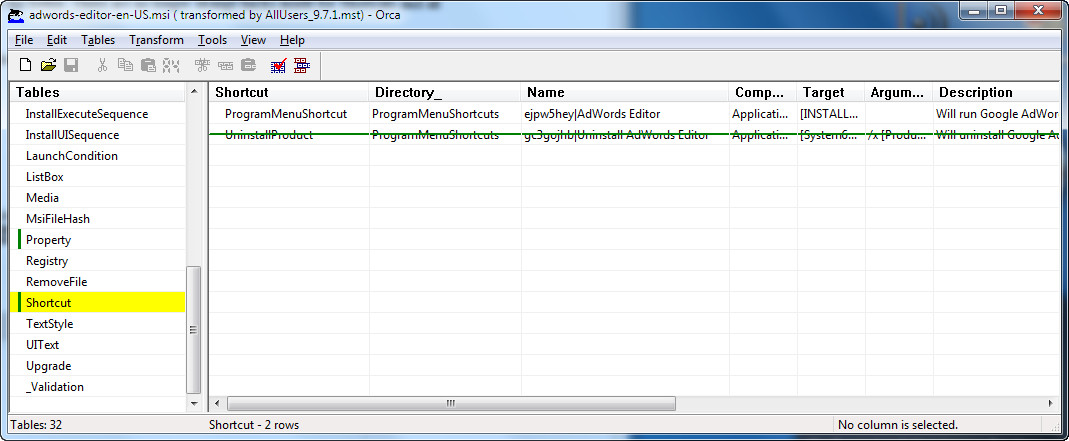This screenshot has height=441, width=1069.
Task: Click the Find binoculars icon
Action: tap(171, 65)
